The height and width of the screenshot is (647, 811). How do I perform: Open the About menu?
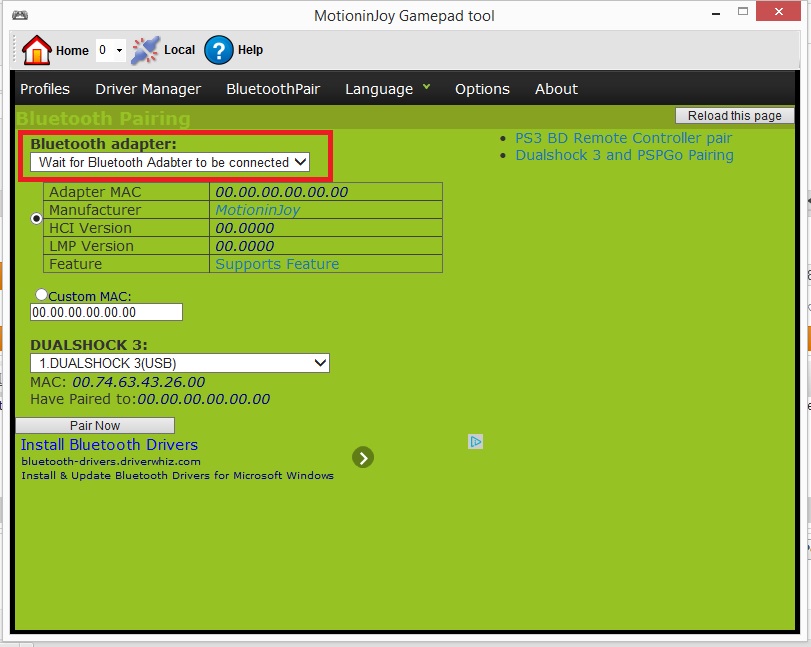[556, 89]
